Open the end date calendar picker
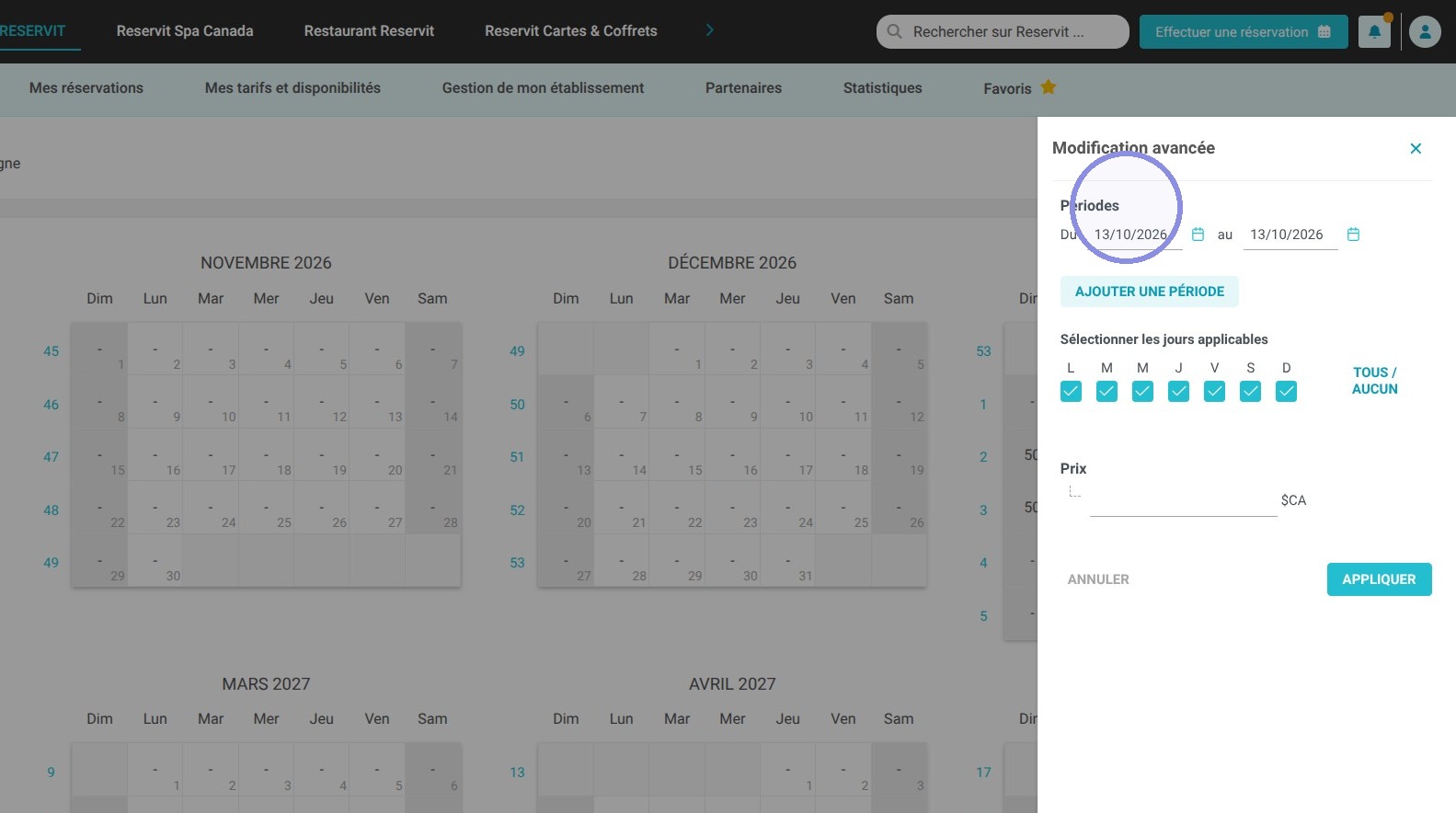 coord(1353,235)
